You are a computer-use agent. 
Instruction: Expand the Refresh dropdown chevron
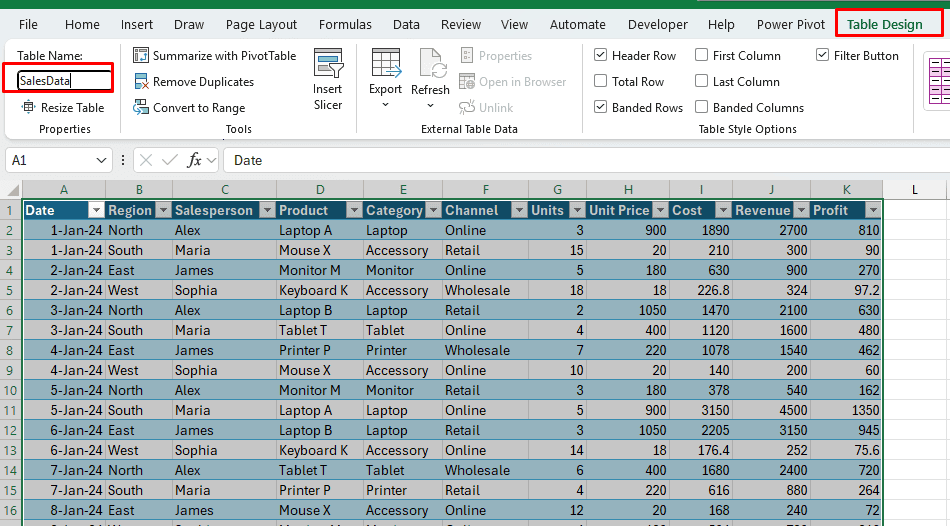[430, 105]
